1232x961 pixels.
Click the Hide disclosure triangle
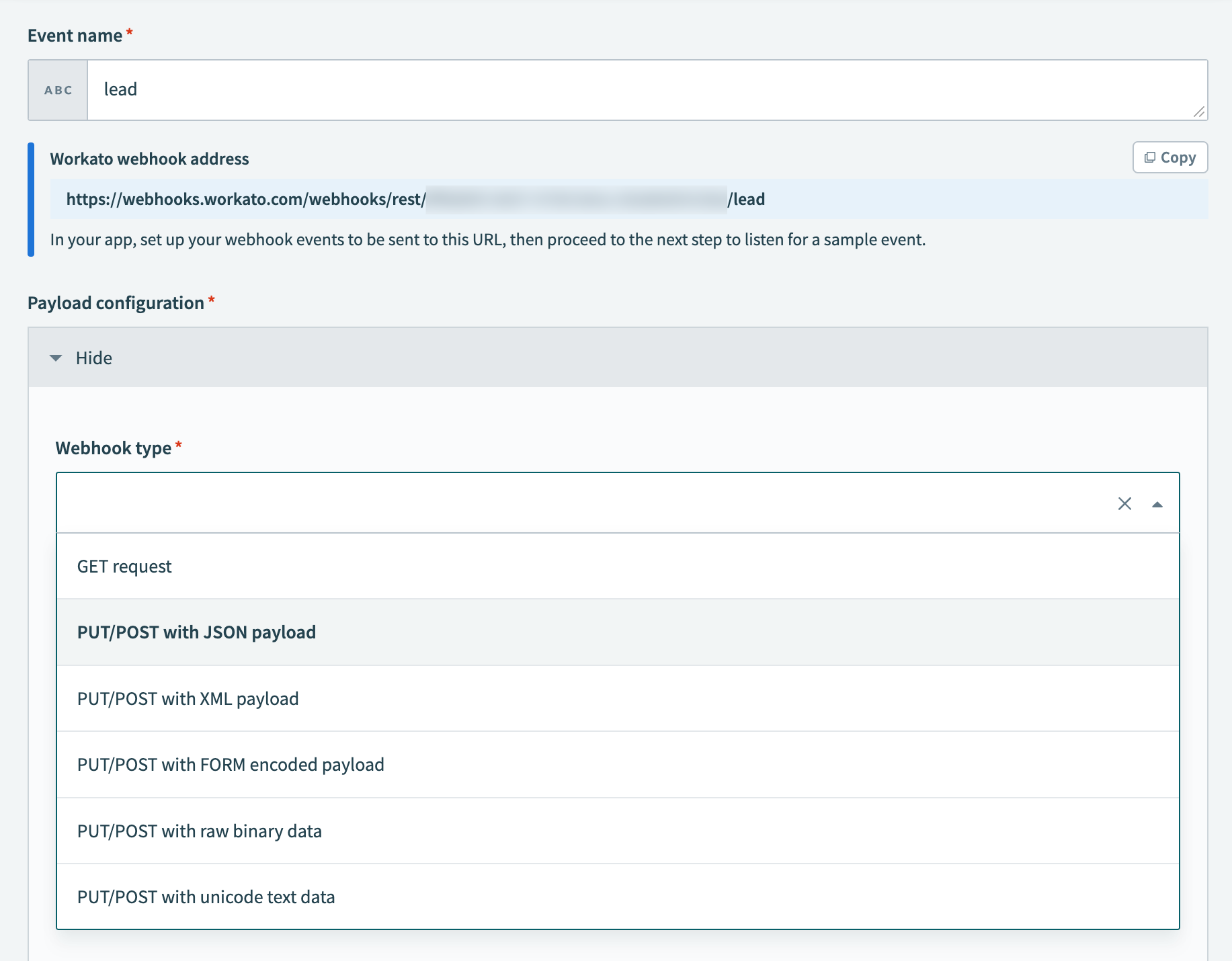click(x=56, y=358)
